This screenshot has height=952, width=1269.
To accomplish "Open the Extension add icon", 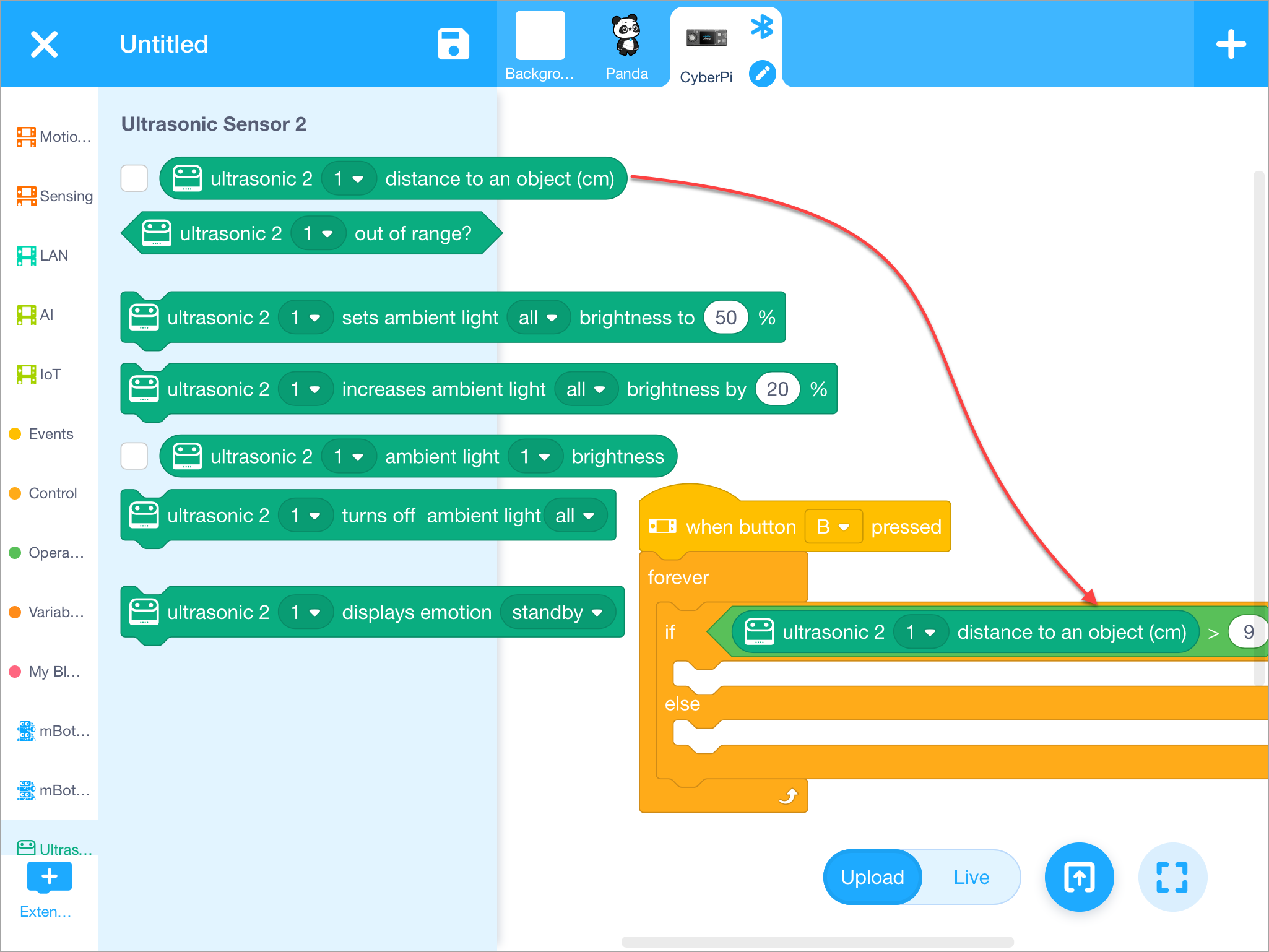I will pos(49,877).
